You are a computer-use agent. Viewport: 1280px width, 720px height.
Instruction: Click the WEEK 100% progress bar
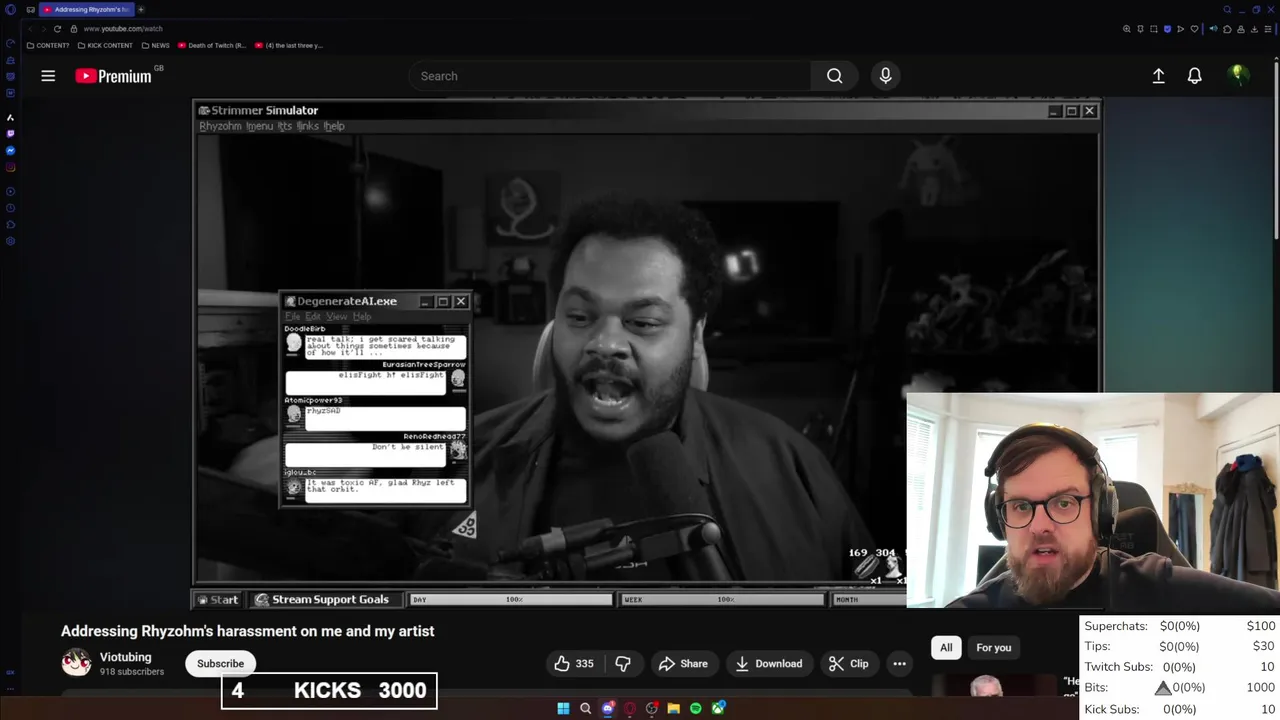[x=723, y=599]
